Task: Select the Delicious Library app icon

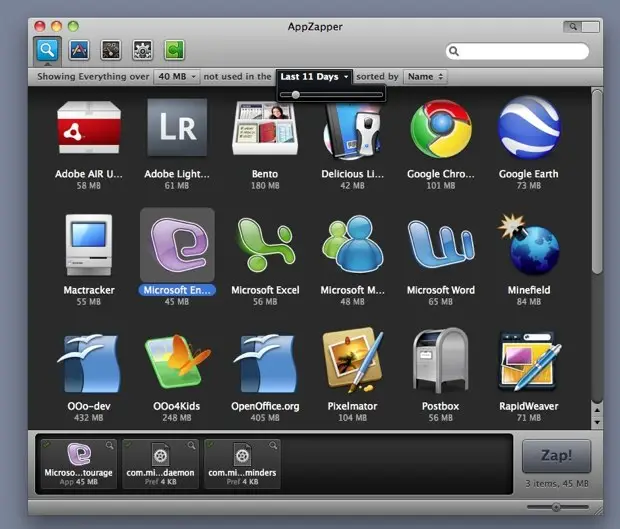Action: tap(352, 130)
